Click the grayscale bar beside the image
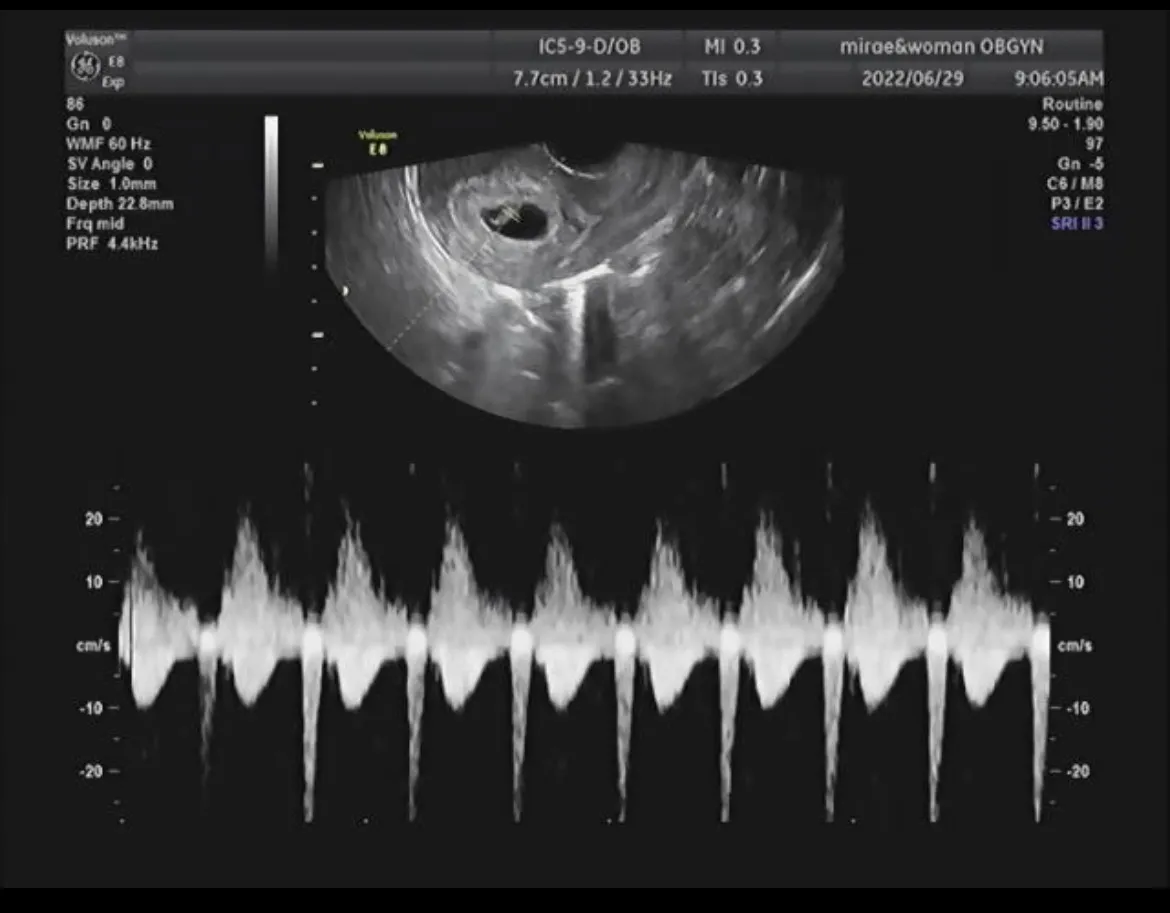This screenshot has width=1170, height=913. point(272,194)
